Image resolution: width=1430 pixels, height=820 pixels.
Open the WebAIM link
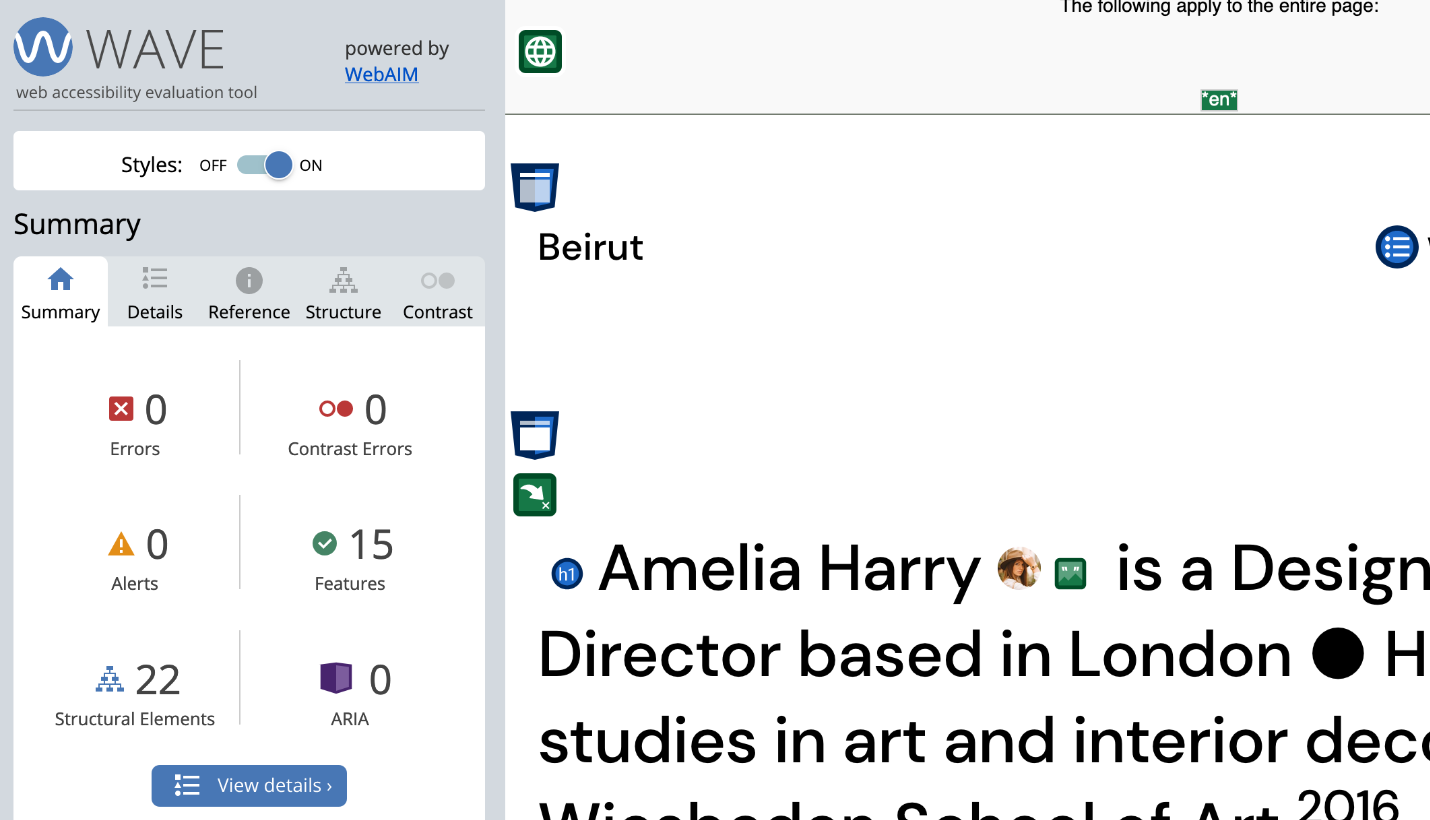click(381, 74)
